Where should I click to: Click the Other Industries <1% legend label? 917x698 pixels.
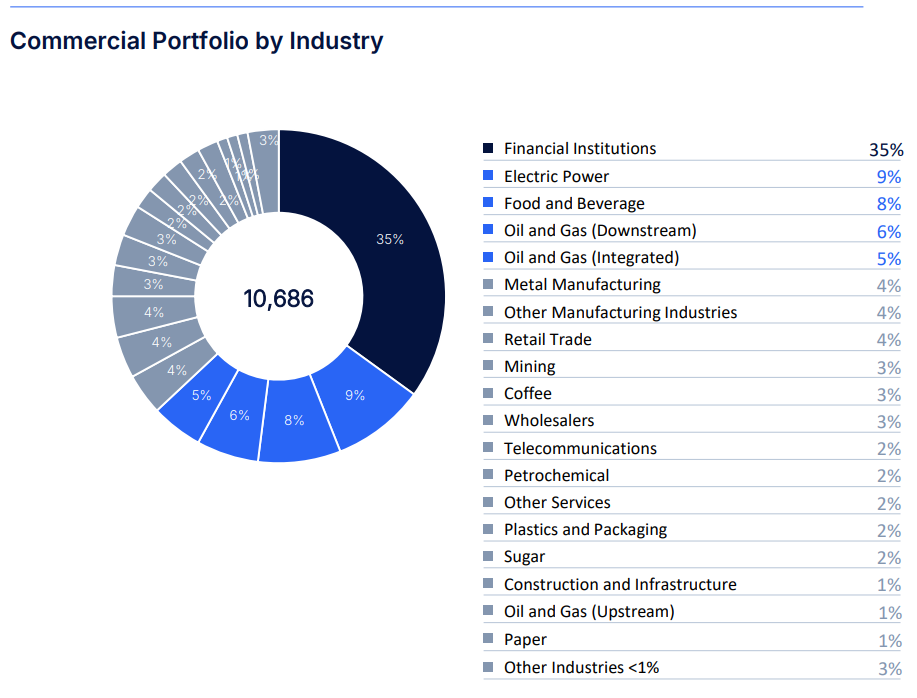click(x=581, y=667)
